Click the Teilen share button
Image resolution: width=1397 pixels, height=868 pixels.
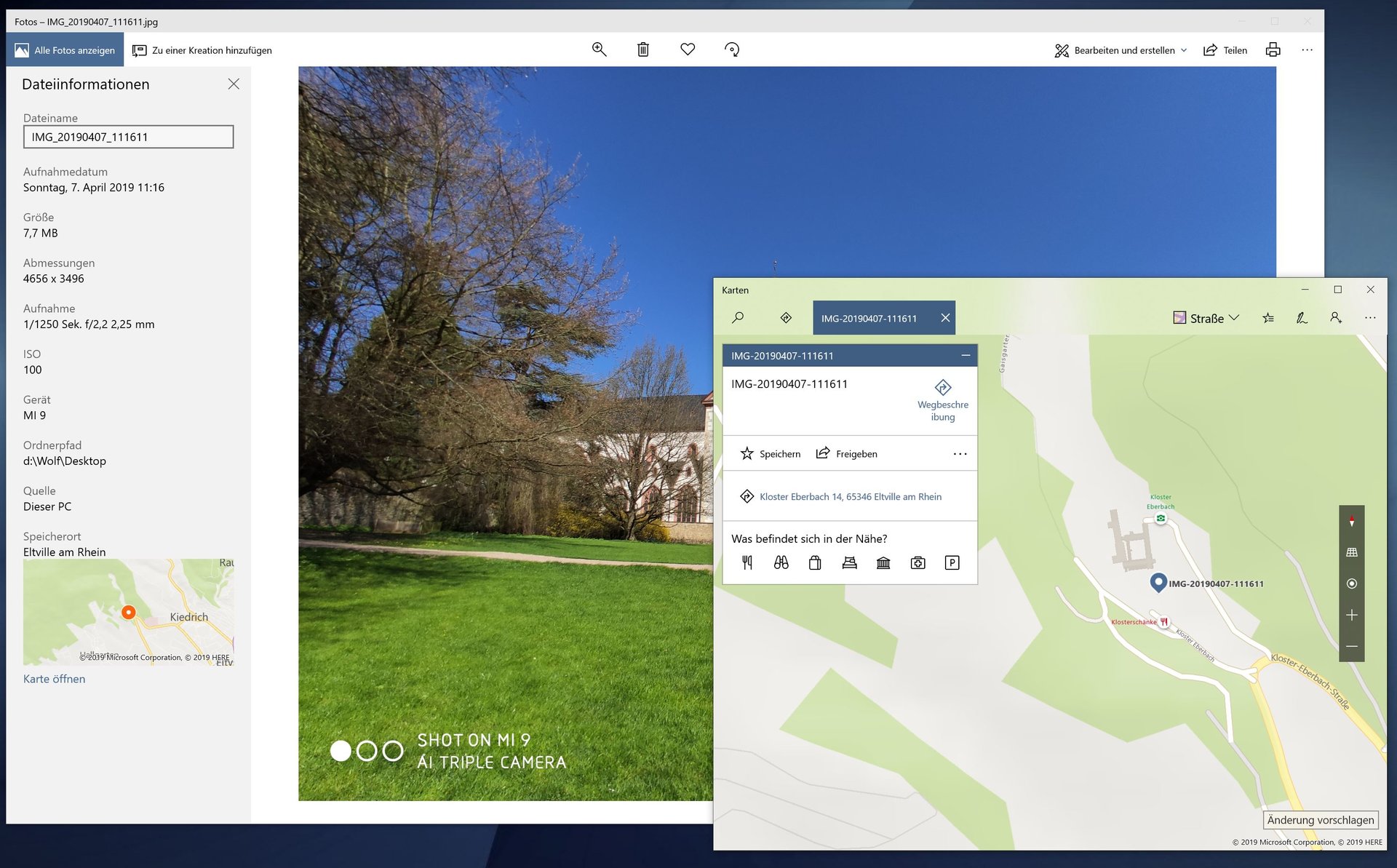coord(1225,50)
